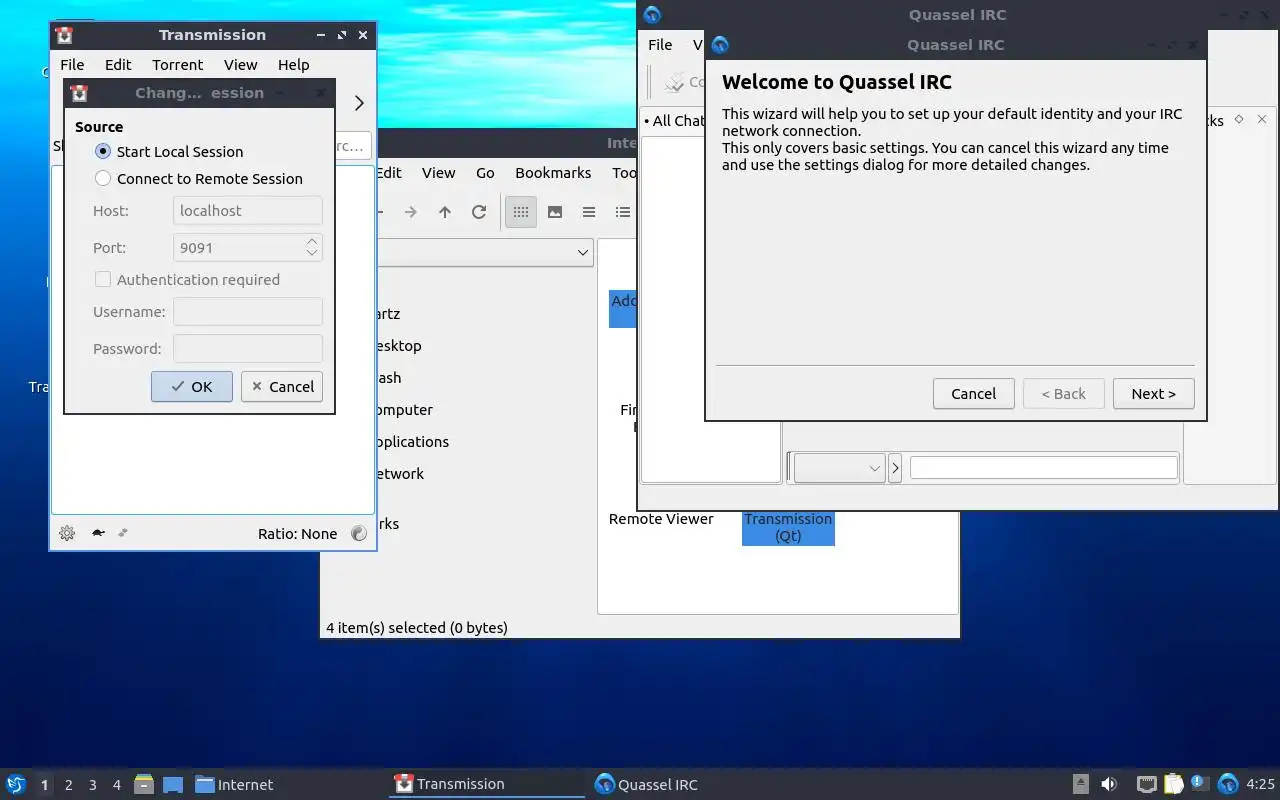Switch to workspace 1

pos(44,785)
